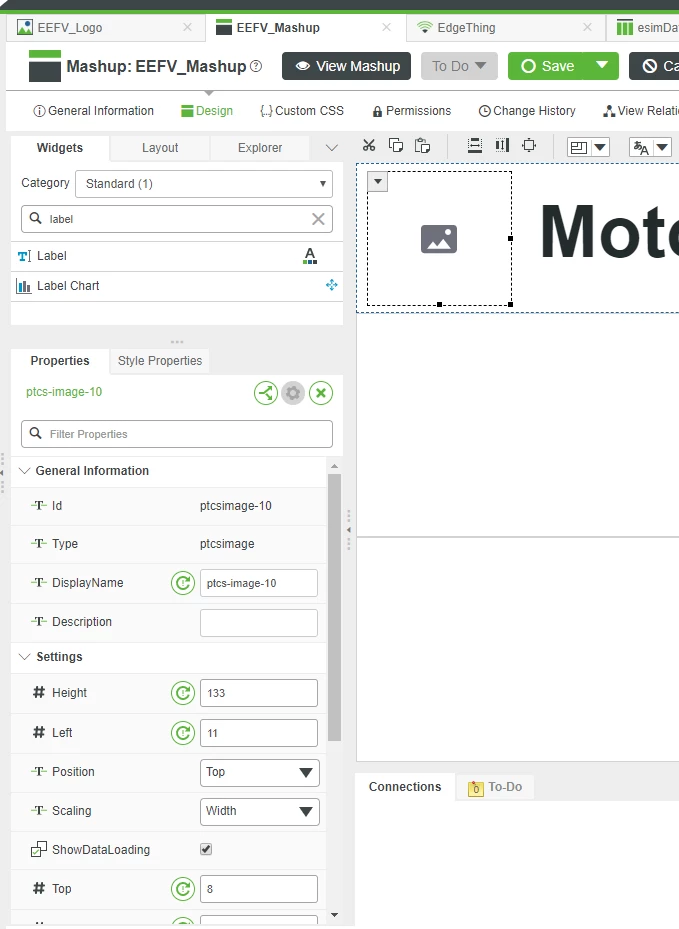
Task: Click the distribute/center widget toolbar icon
Action: point(529,146)
